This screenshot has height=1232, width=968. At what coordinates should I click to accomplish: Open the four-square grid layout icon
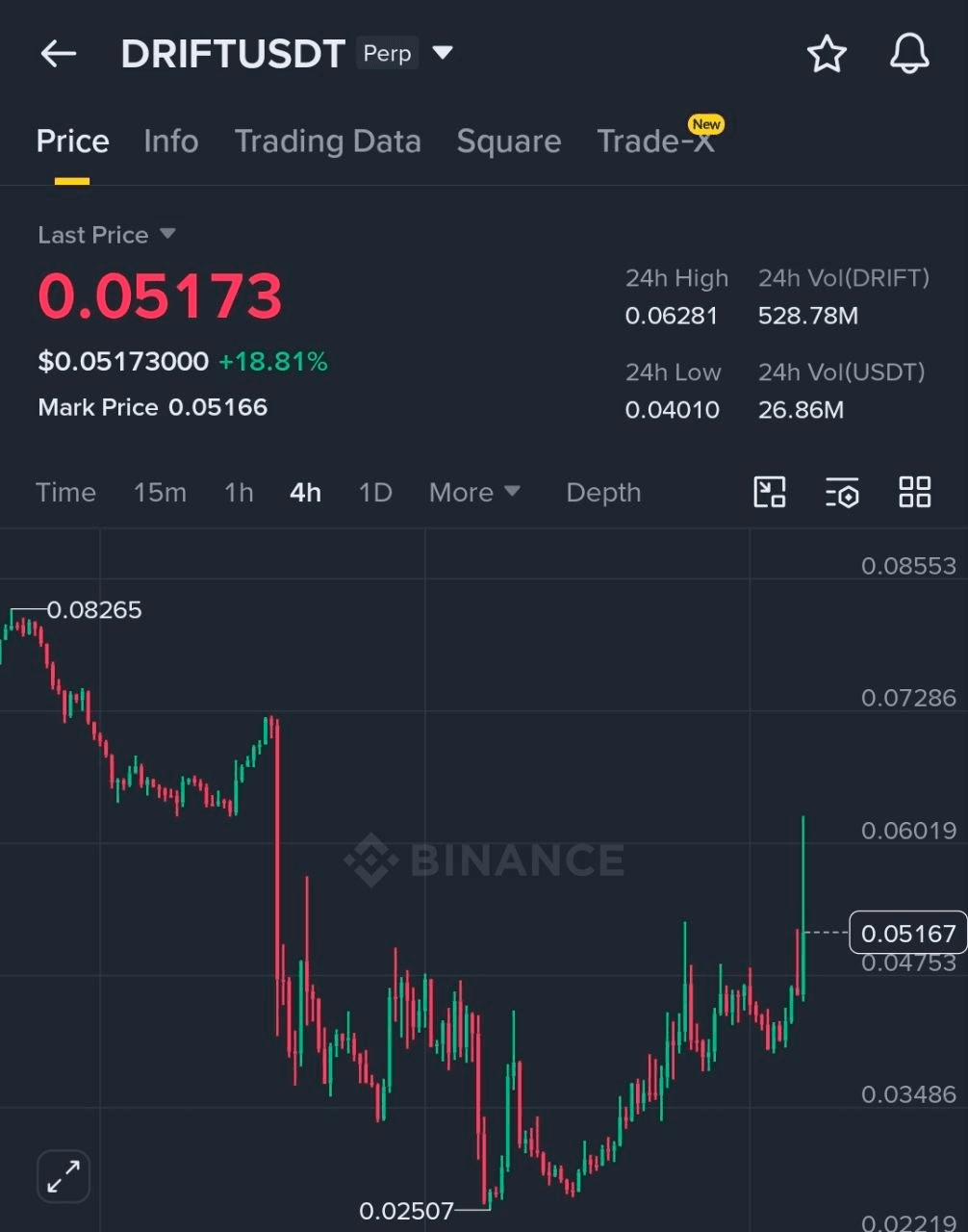tap(914, 492)
